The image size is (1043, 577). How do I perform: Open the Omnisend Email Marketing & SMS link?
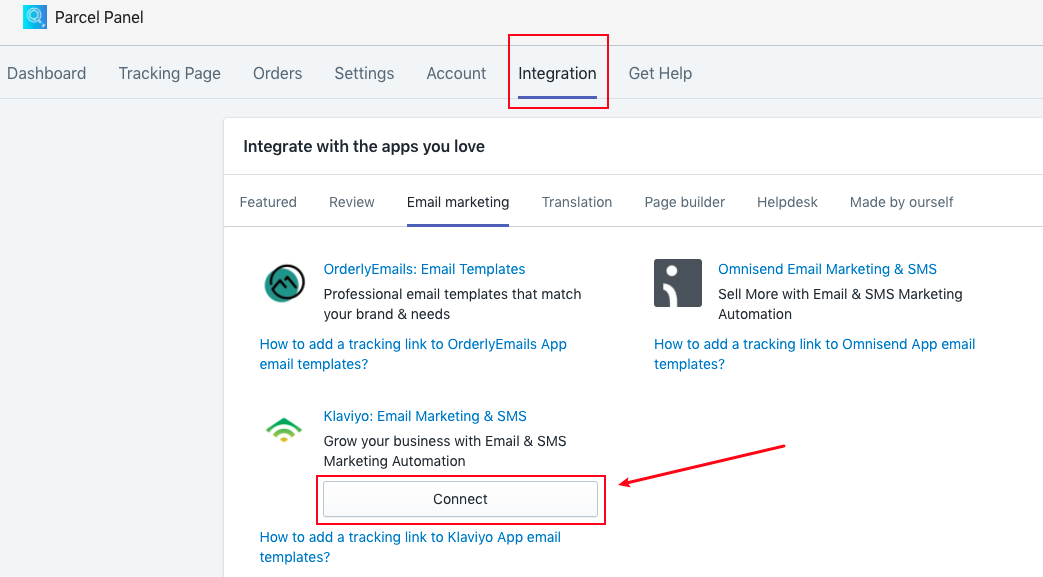(827, 269)
